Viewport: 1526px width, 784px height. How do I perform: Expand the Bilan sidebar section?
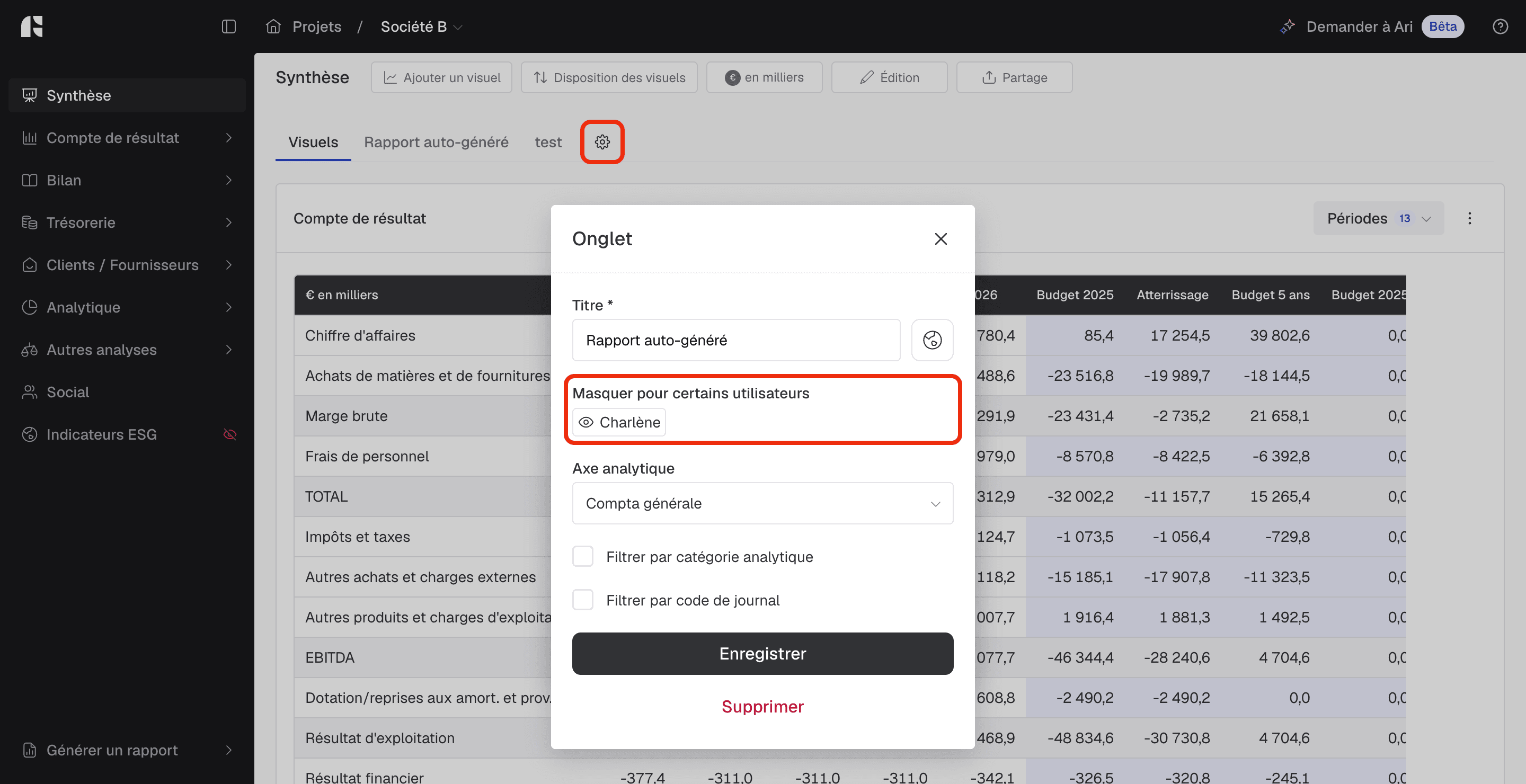229,181
